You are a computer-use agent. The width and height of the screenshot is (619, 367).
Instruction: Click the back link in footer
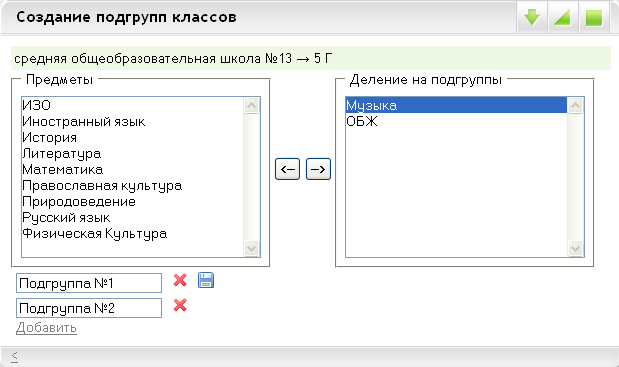pos(15,356)
